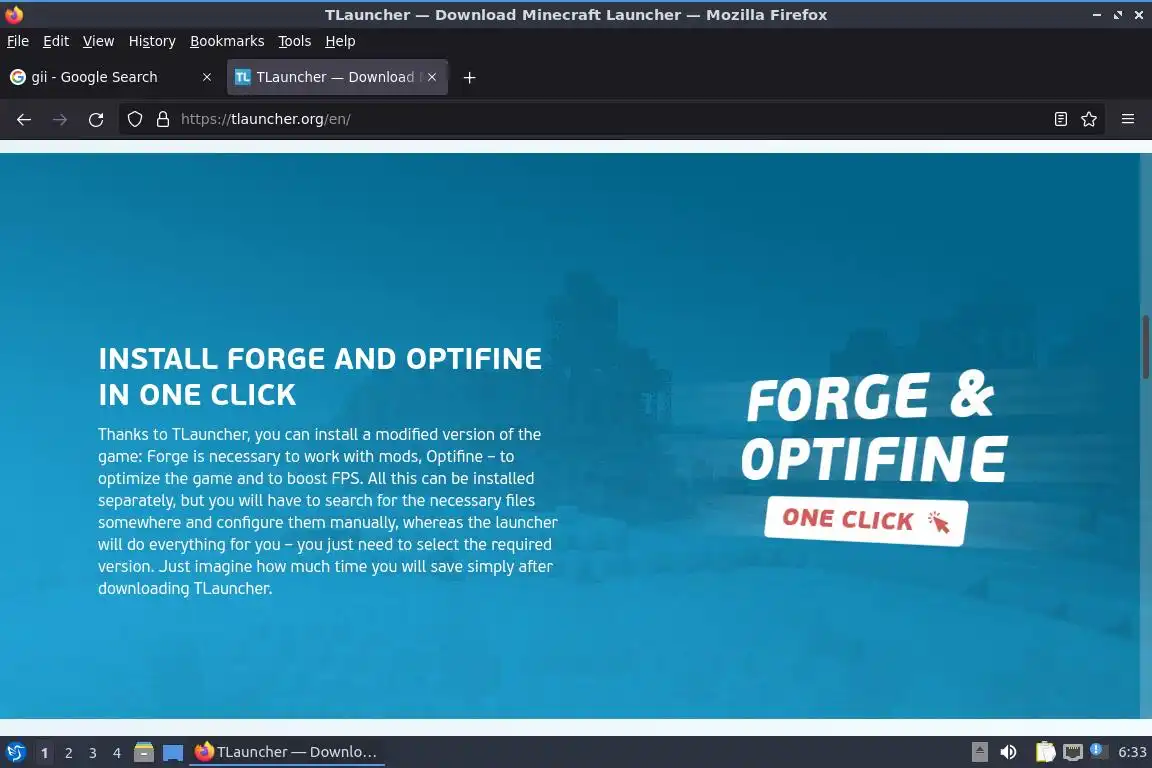Viewport: 1152px width, 768px height.
Task: Open tracking protection shield icon
Action: 134,119
